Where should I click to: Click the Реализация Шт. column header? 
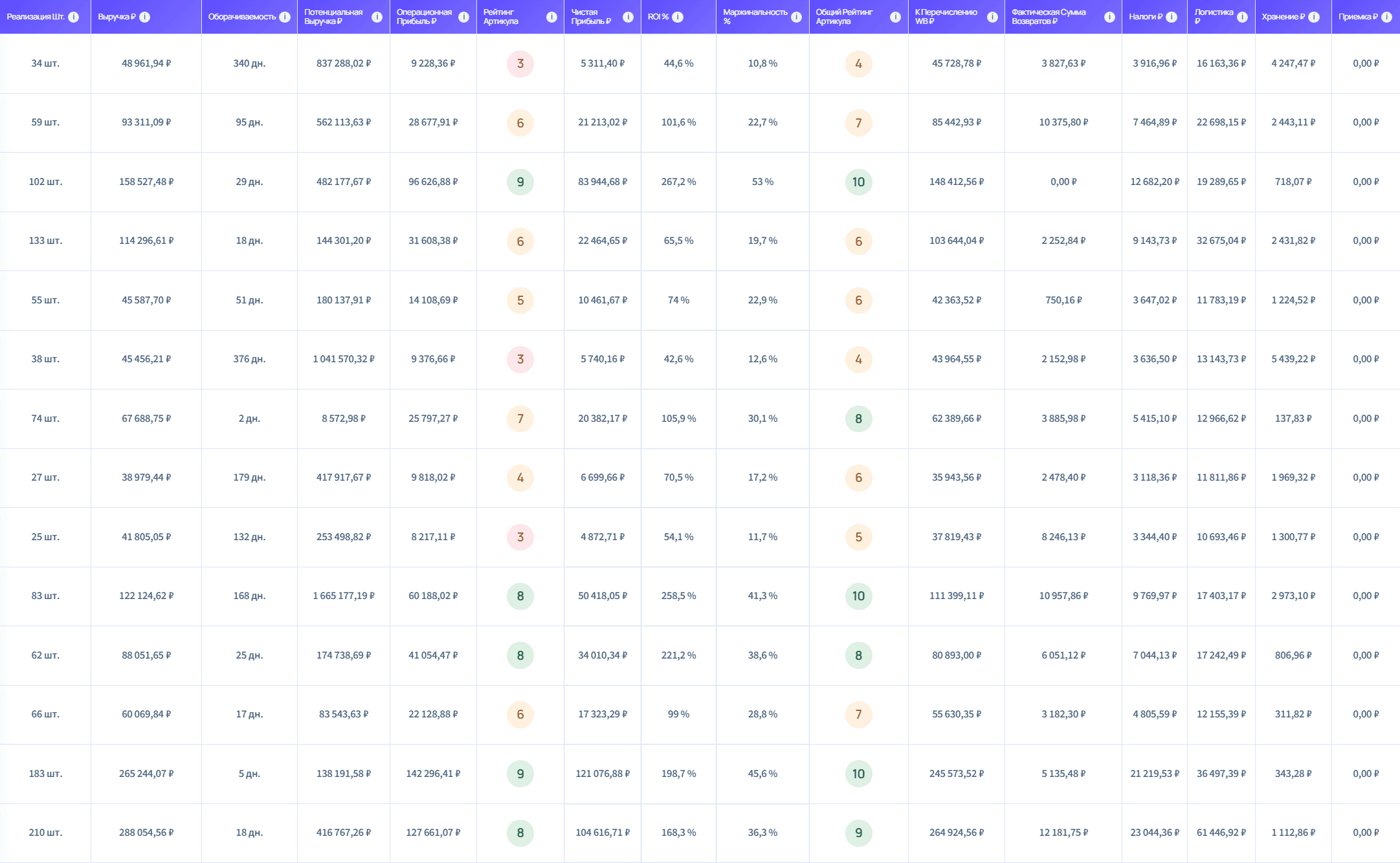click(36, 17)
